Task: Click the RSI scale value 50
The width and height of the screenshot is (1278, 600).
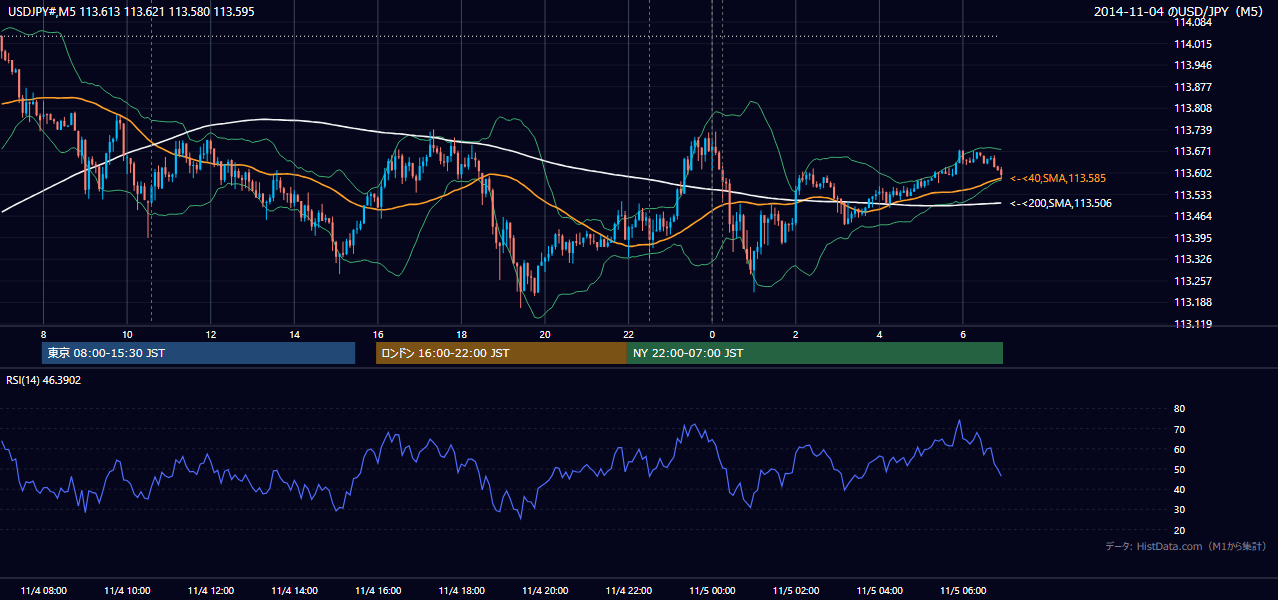Action: 1180,469
